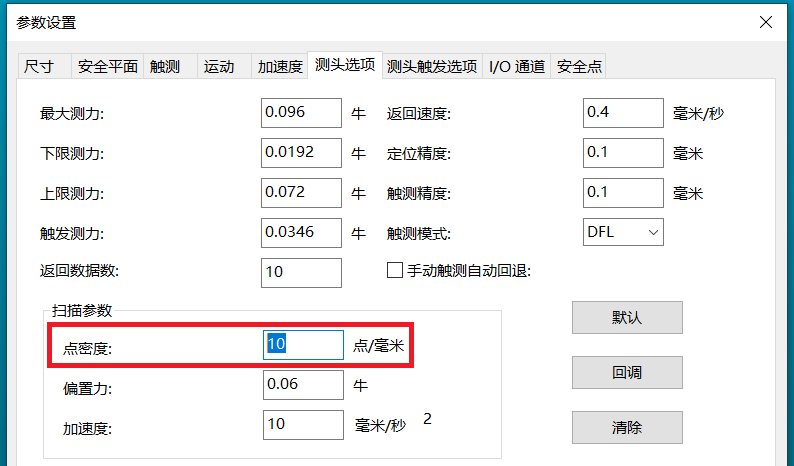The height and width of the screenshot is (466, 794).
Task: Switch to the 尺寸 tab
Action: 39,67
